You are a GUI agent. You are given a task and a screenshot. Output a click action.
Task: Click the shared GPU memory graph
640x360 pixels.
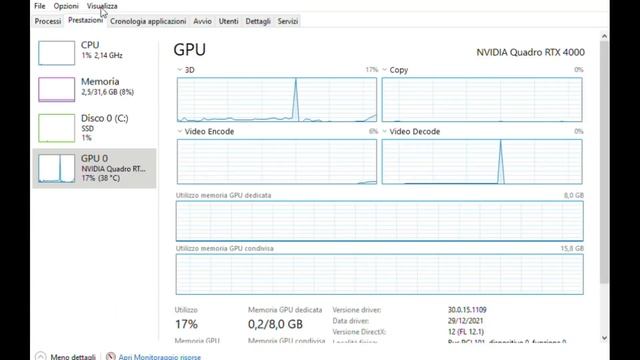380,274
